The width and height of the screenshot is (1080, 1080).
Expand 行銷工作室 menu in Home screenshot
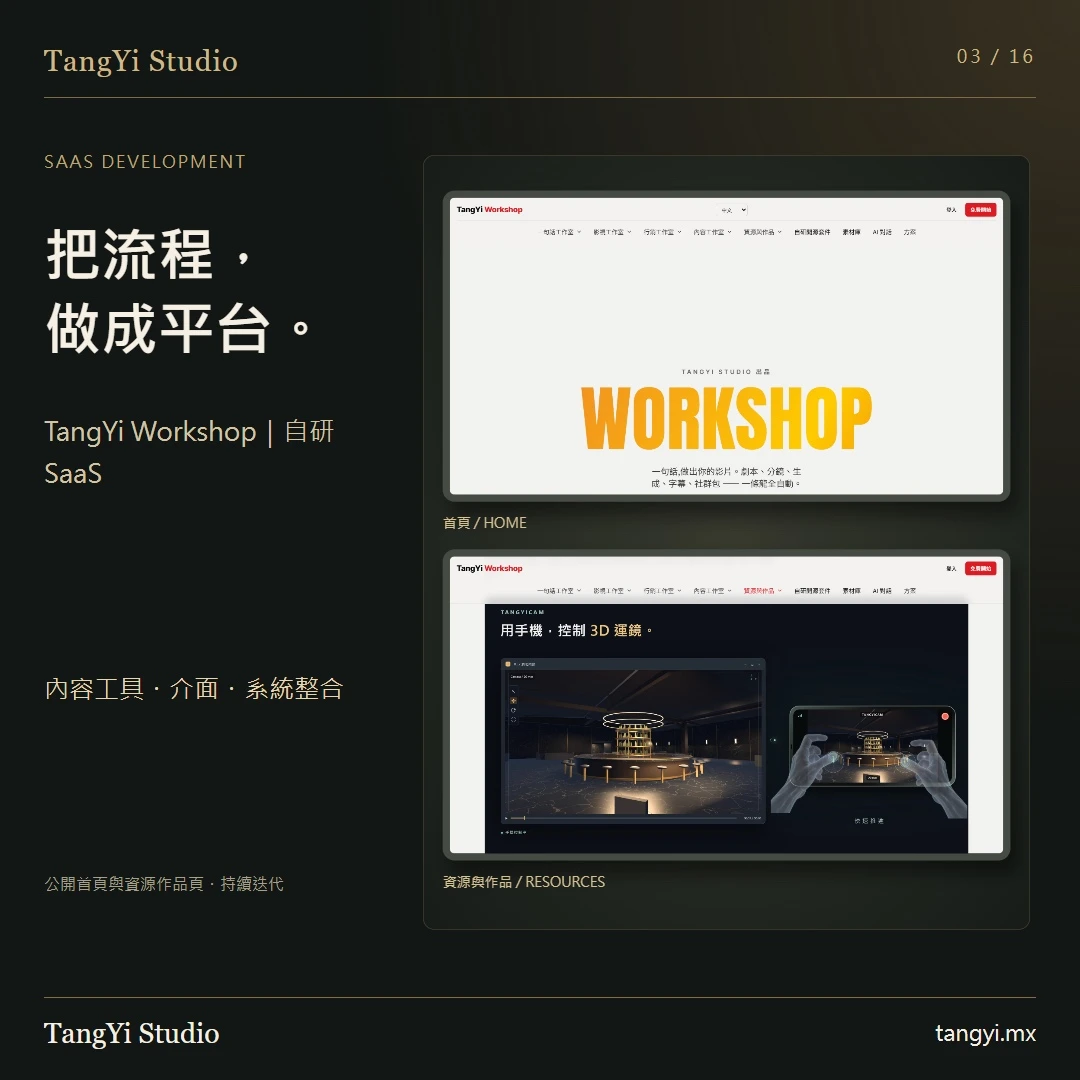(663, 232)
